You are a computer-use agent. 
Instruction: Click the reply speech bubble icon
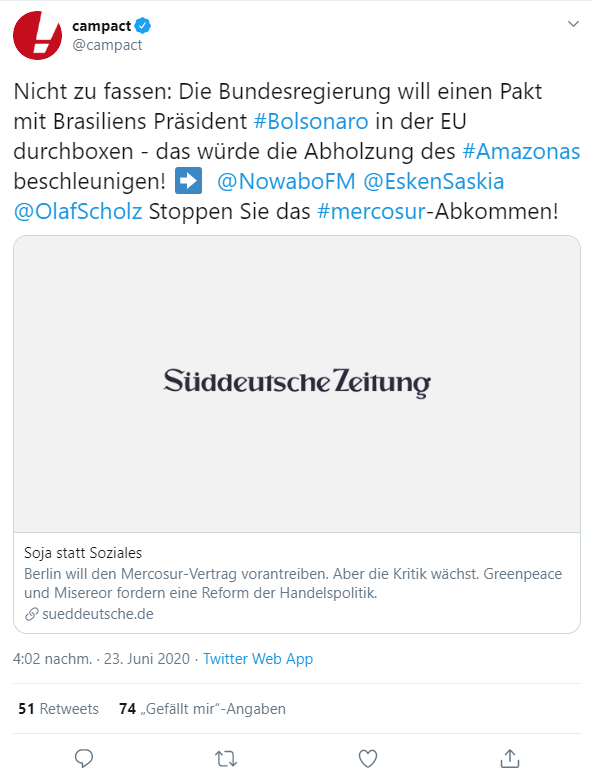[x=84, y=759]
